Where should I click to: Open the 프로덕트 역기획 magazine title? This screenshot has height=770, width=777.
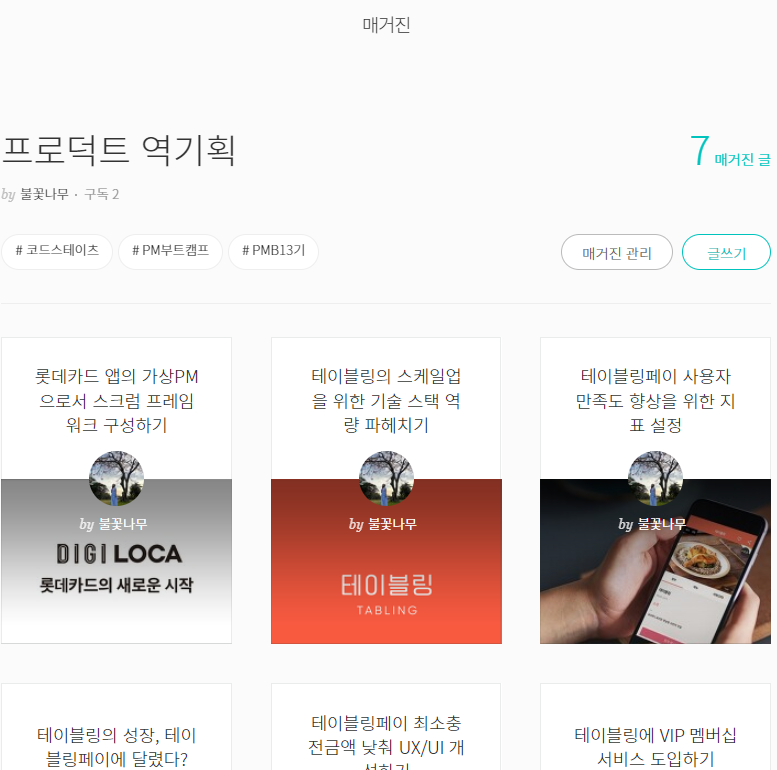click(x=119, y=150)
